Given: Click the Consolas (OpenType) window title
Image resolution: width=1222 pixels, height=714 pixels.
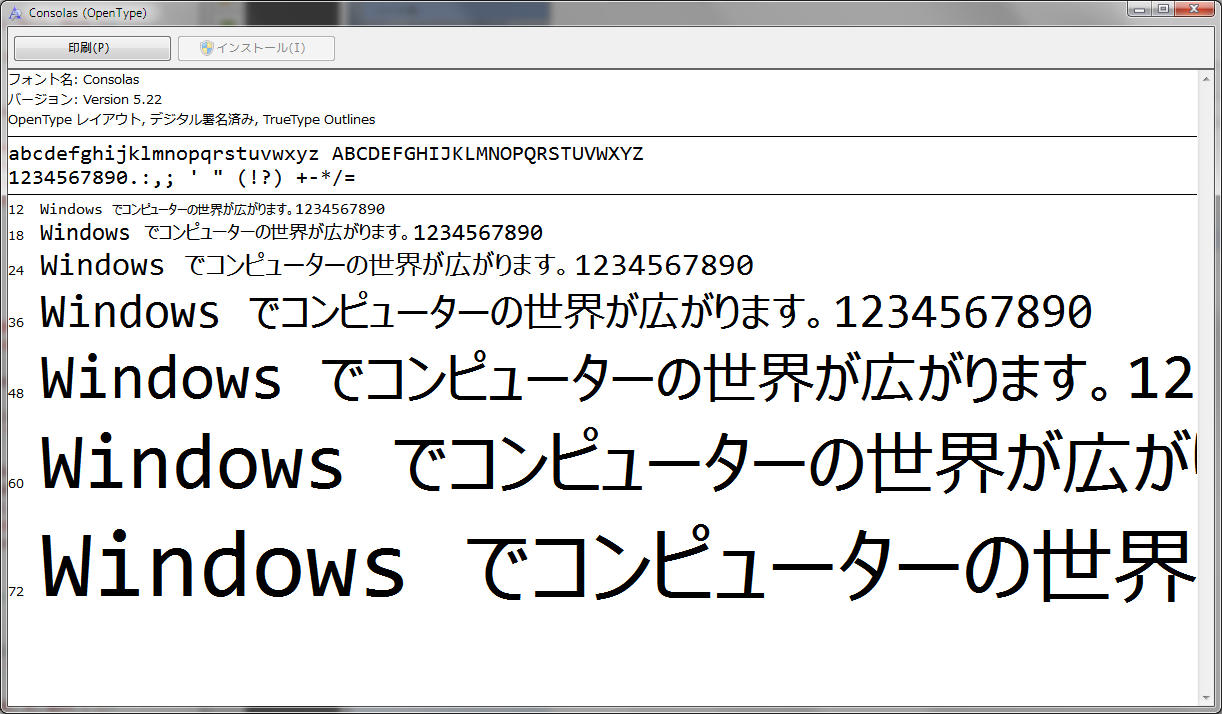Looking at the screenshot, I should click(88, 13).
